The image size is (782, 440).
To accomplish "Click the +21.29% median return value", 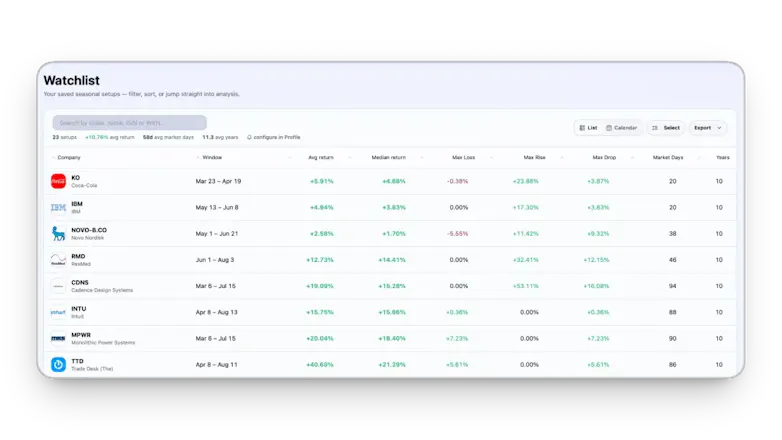I will [392, 365].
